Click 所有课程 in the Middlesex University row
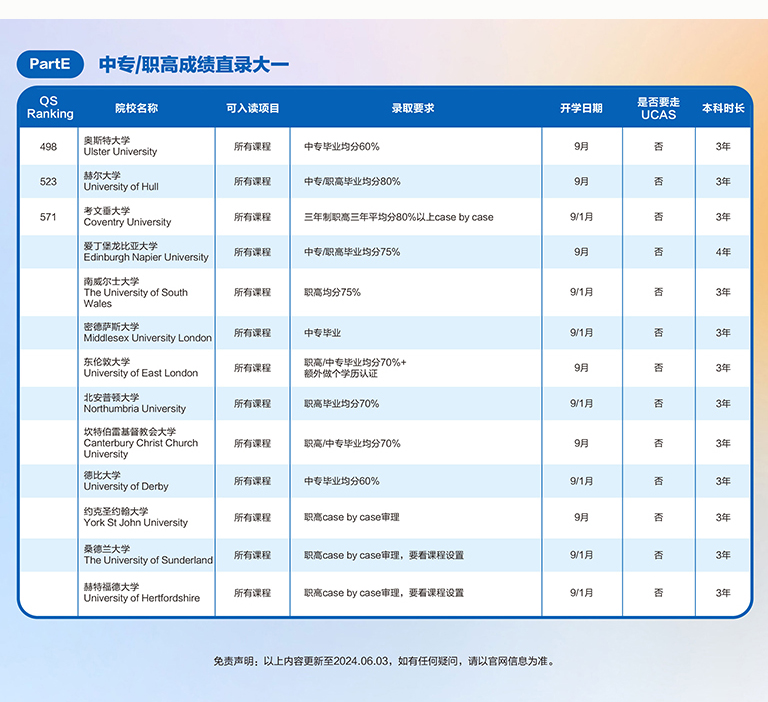The height and width of the screenshot is (702, 768). click(252, 333)
